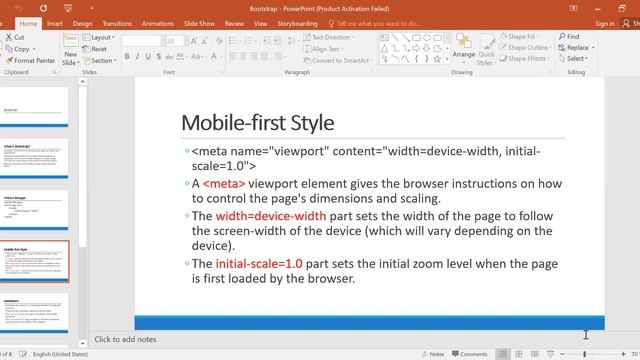640x360 pixels.
Task: Convert to SmartArt button
Action: pyautogui.click(x=338, y=60)
